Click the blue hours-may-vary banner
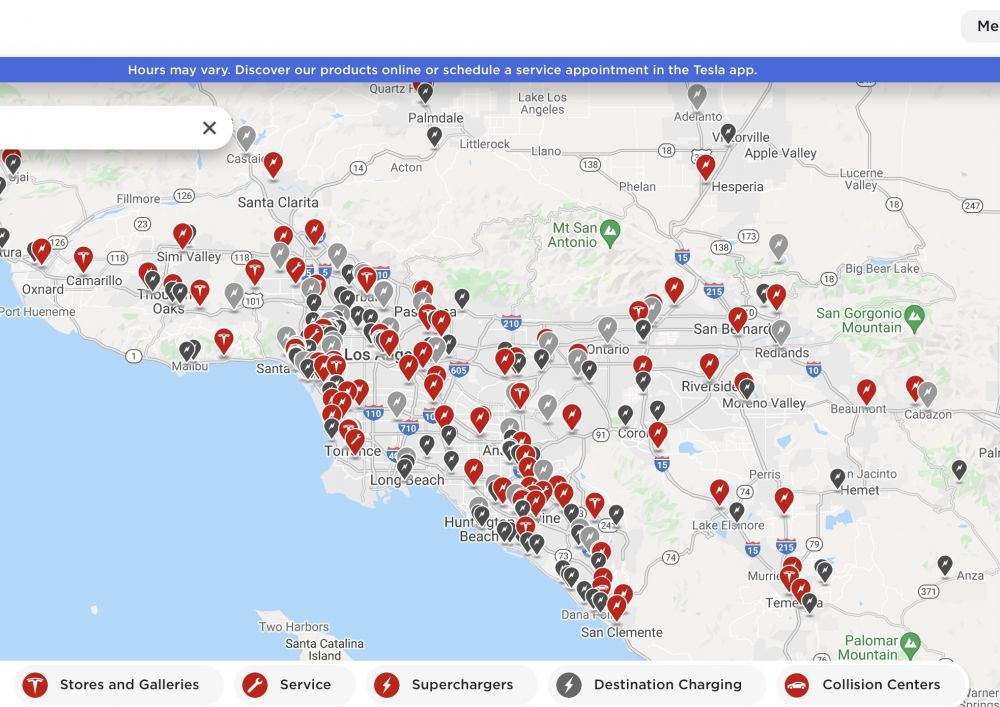This screenshot has height=707, width=1000. (x=442, y=70)
